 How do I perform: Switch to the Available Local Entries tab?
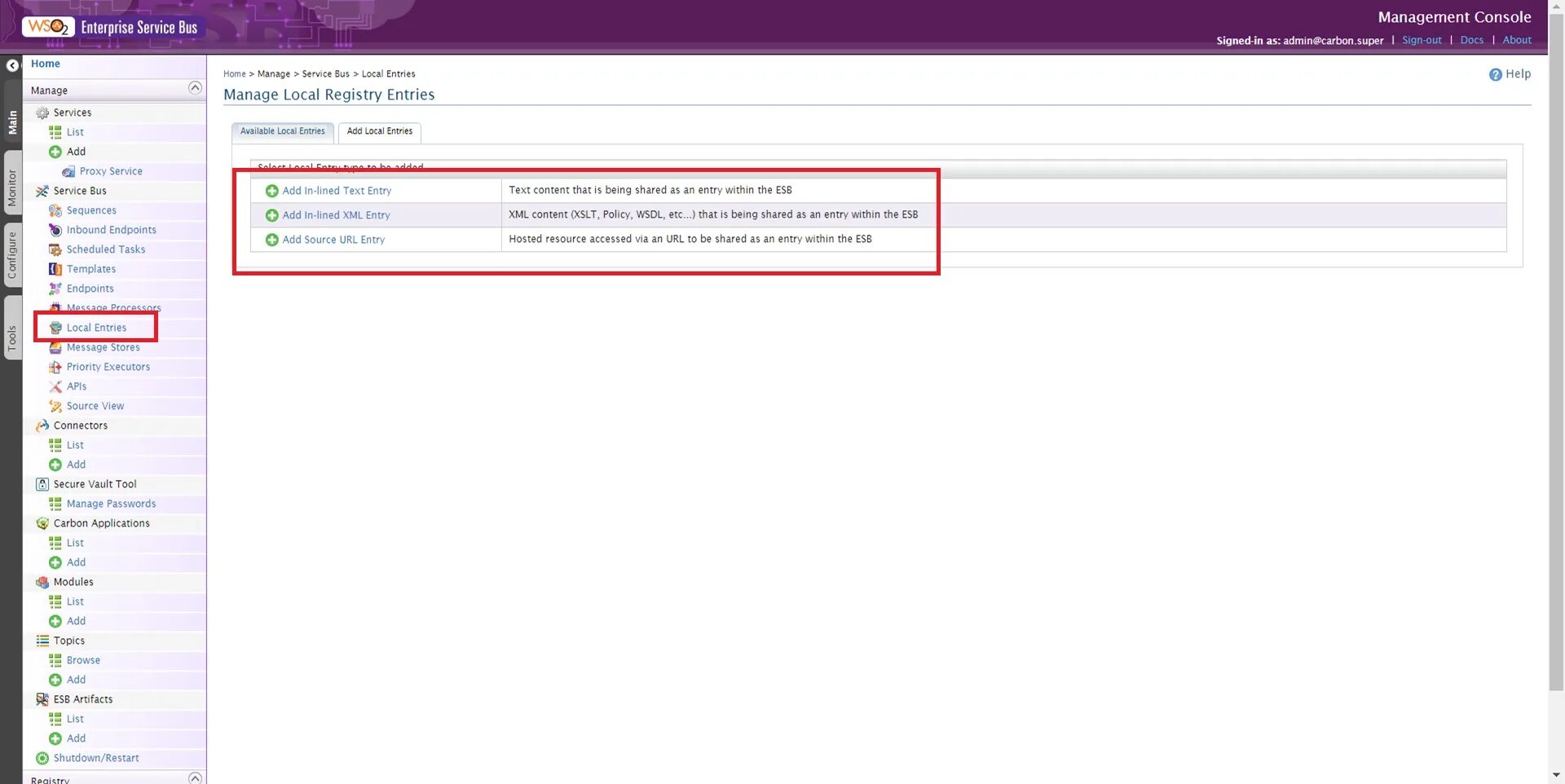[283, 131]
